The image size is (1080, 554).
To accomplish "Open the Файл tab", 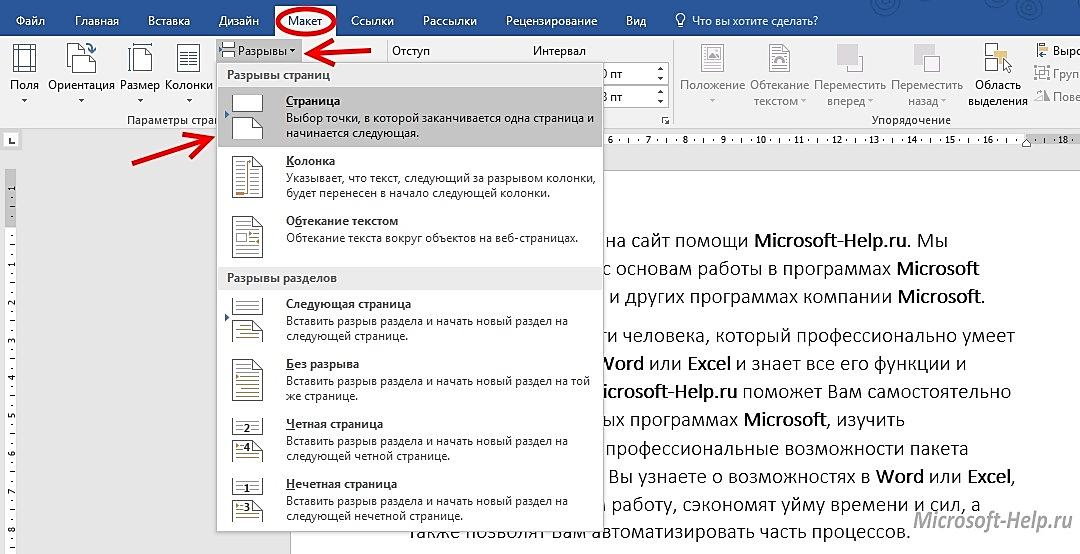I will click(30, 21).
